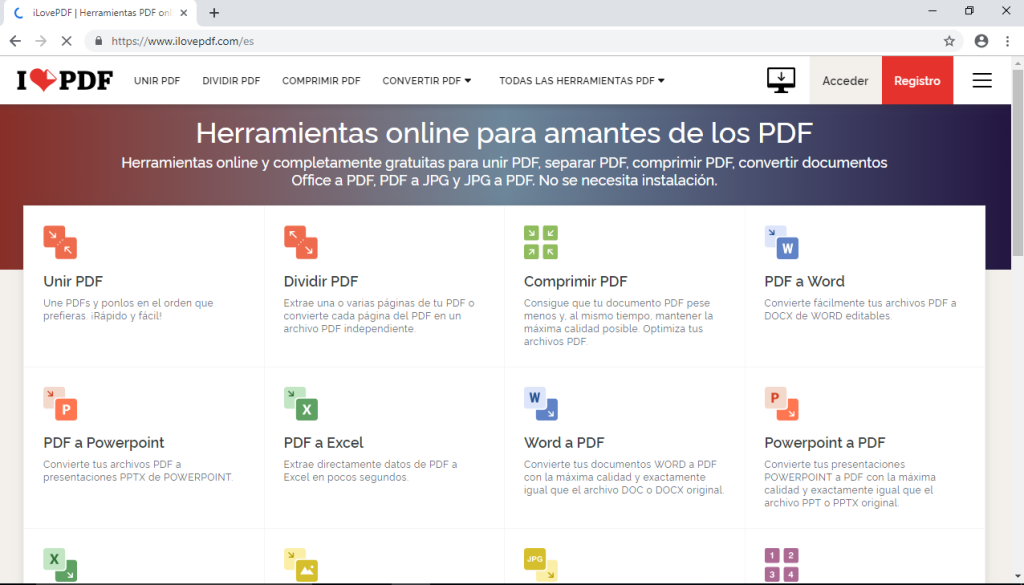Bookmark this page with star icon
Screen dimensions: 1024x585
(x=949, y=41)
